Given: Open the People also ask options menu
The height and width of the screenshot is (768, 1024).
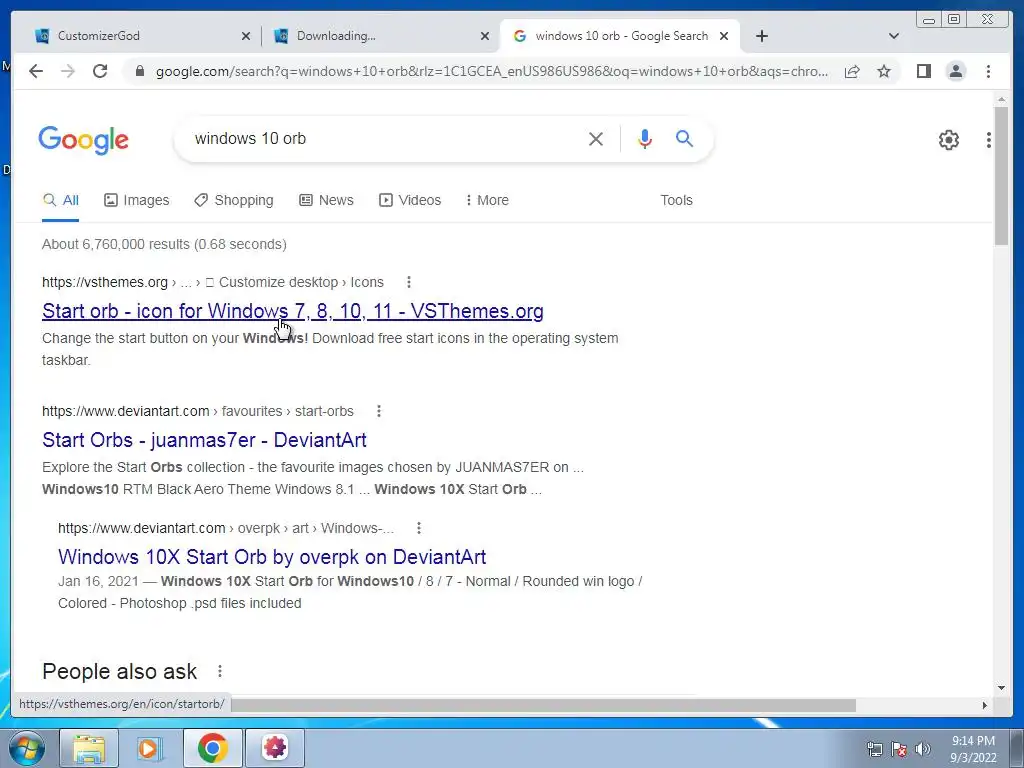Looking at the screenshot, I should coord(220,671).
